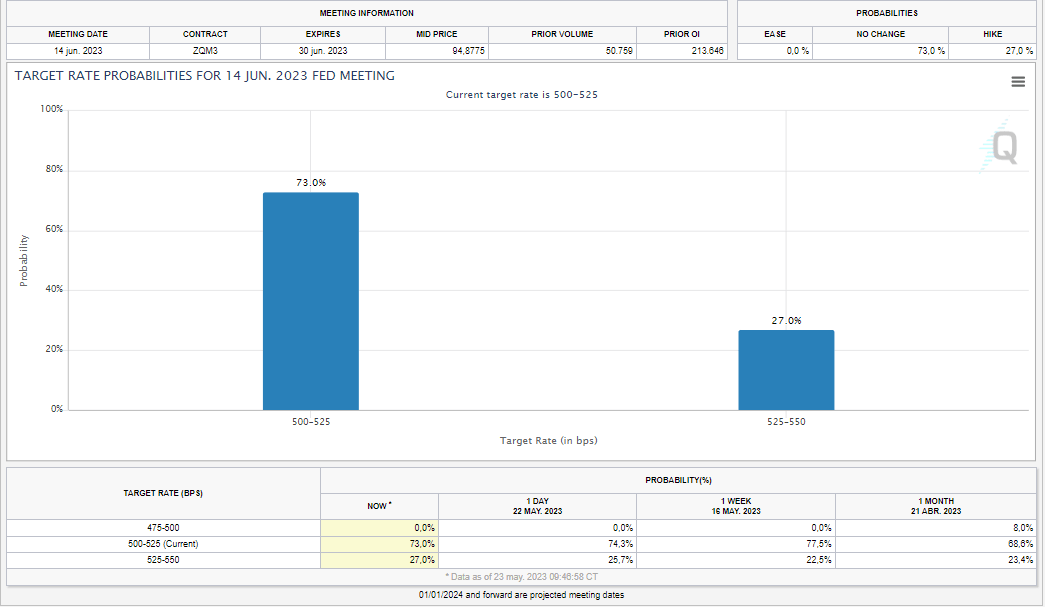1045x607 pixels.
Task: Select the 500-525 probability bar
Action: click(309, 300)
